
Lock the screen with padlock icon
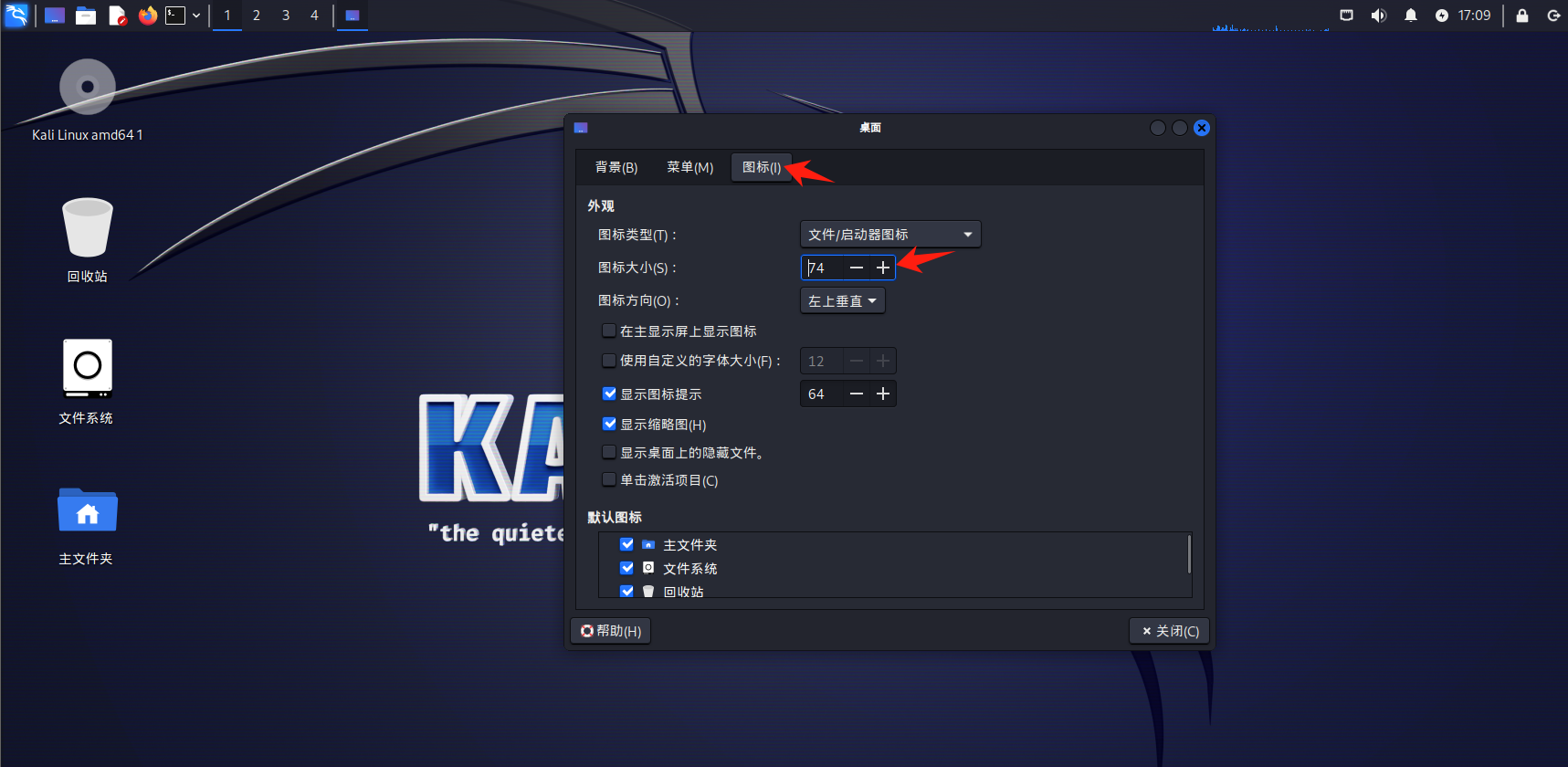[1522, 16]
